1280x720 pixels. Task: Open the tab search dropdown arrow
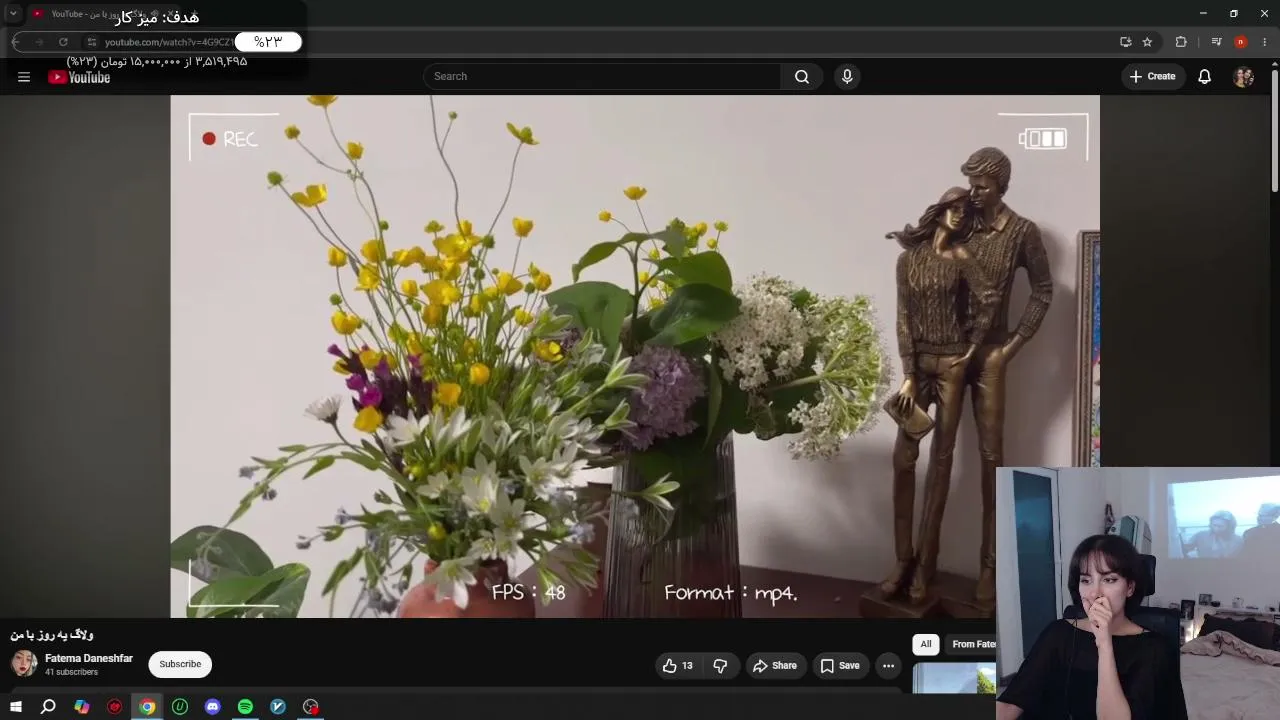click(x=13, y=14)
